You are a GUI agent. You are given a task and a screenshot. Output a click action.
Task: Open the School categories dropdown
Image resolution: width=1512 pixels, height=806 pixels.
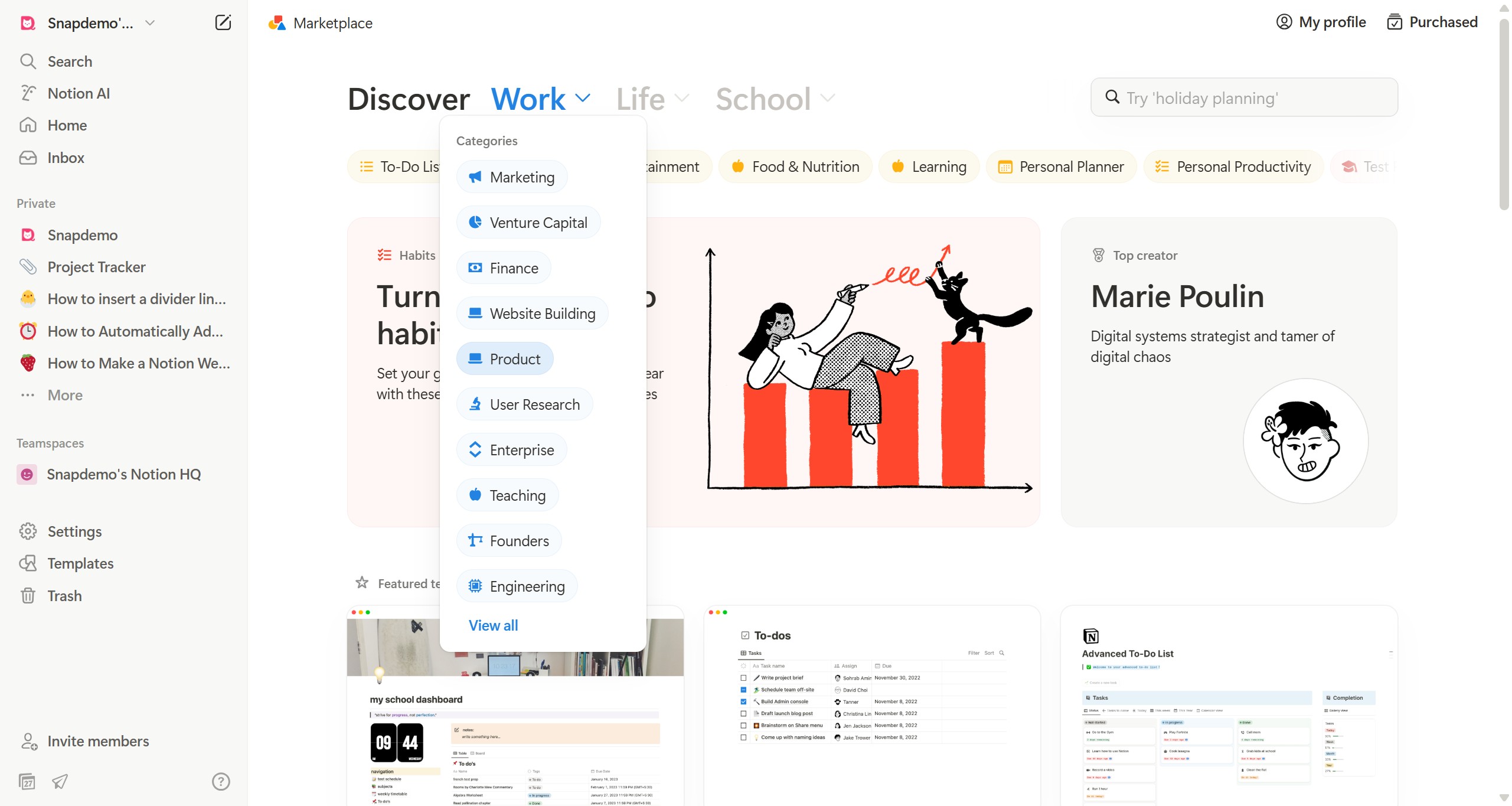(x=775, y=99)
